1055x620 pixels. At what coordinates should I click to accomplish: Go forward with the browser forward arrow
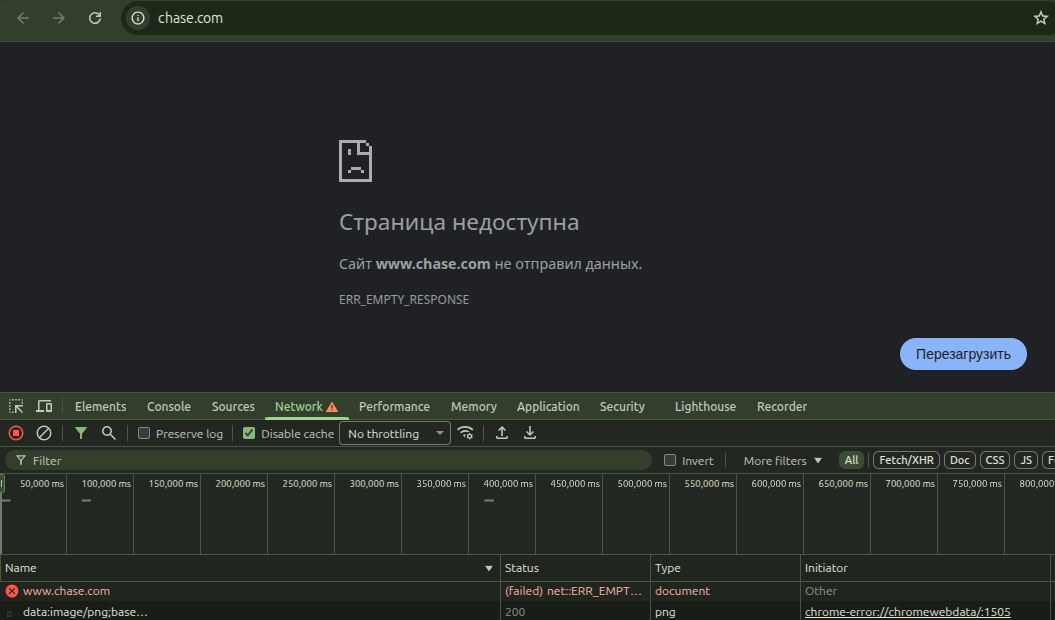59,18
